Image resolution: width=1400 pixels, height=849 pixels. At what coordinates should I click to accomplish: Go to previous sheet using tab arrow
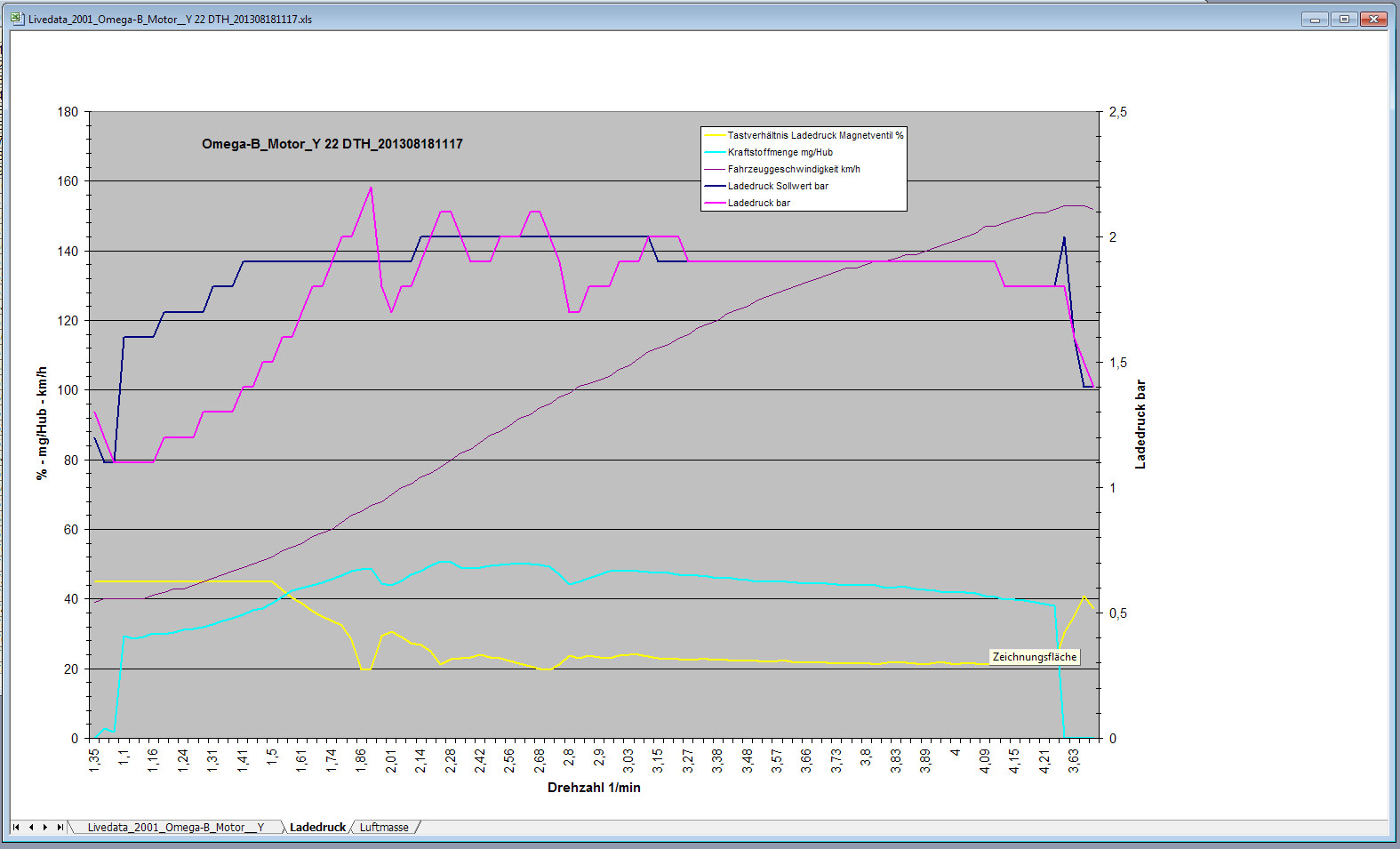pos(31,827)
